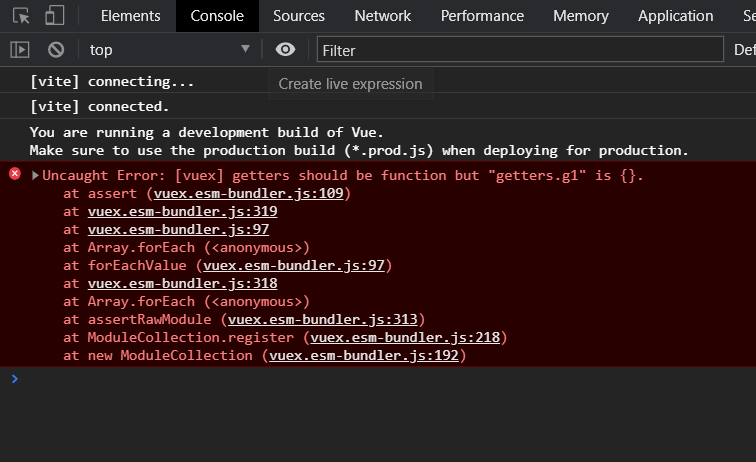
Task: Switch to the Sources tab
Action: (298, 16)
